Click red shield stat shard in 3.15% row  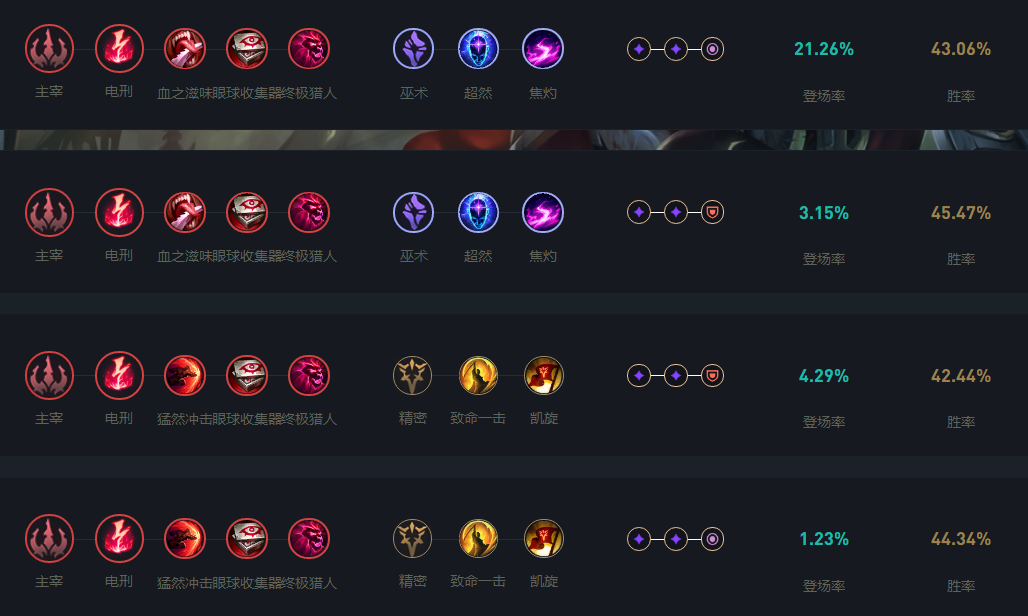pos(712,212)
